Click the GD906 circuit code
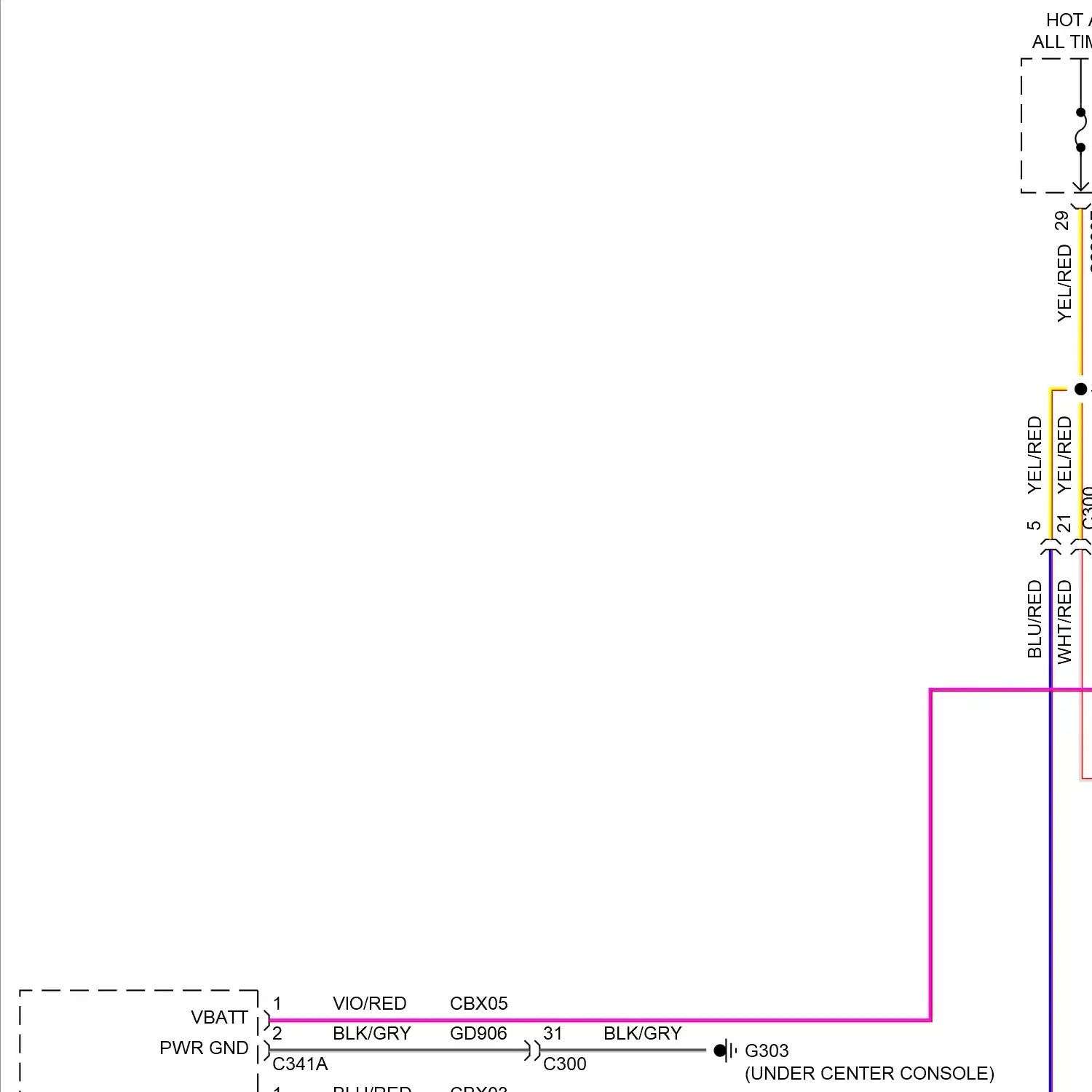Viewport: 1092px width, 1092px height. coord(478,1033)
